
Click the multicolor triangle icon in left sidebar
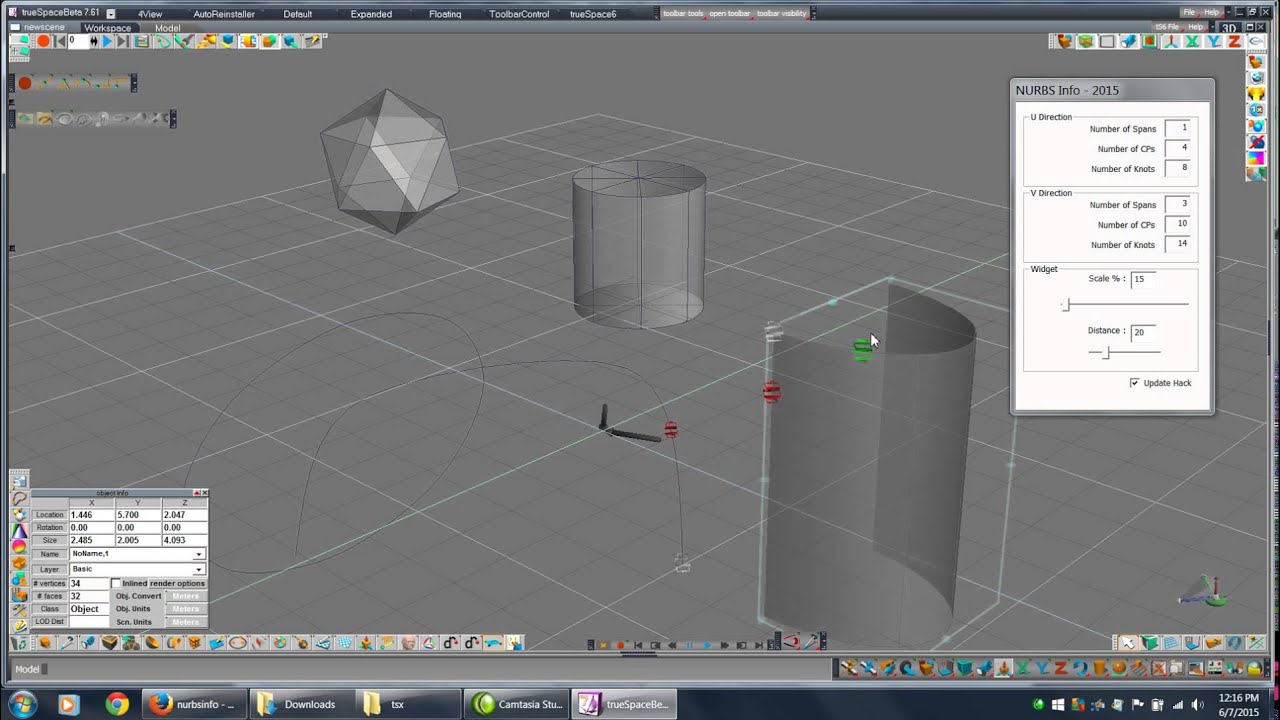[19, 530]
